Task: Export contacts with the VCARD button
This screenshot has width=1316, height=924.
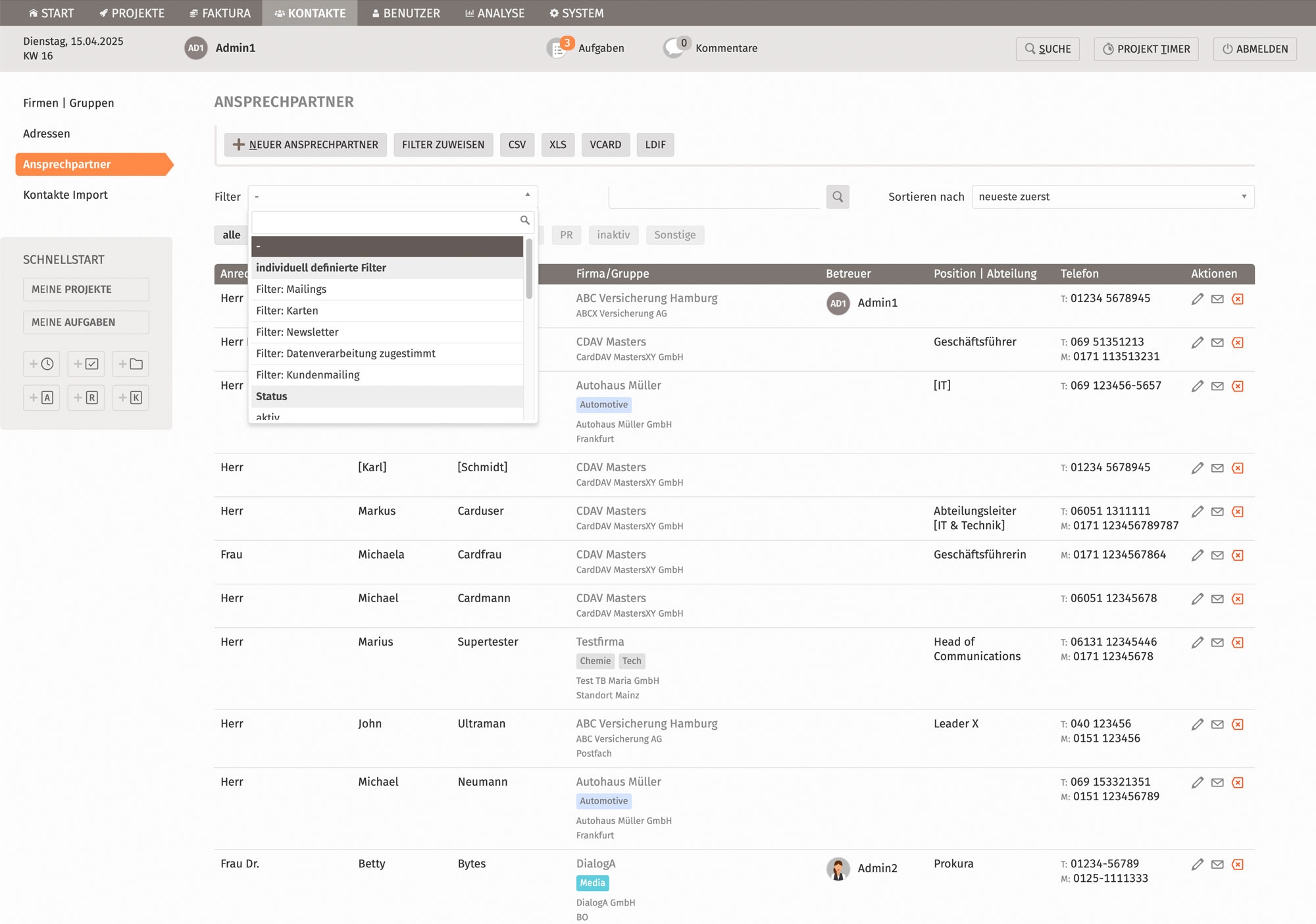Action: click(x=605, y=145)
